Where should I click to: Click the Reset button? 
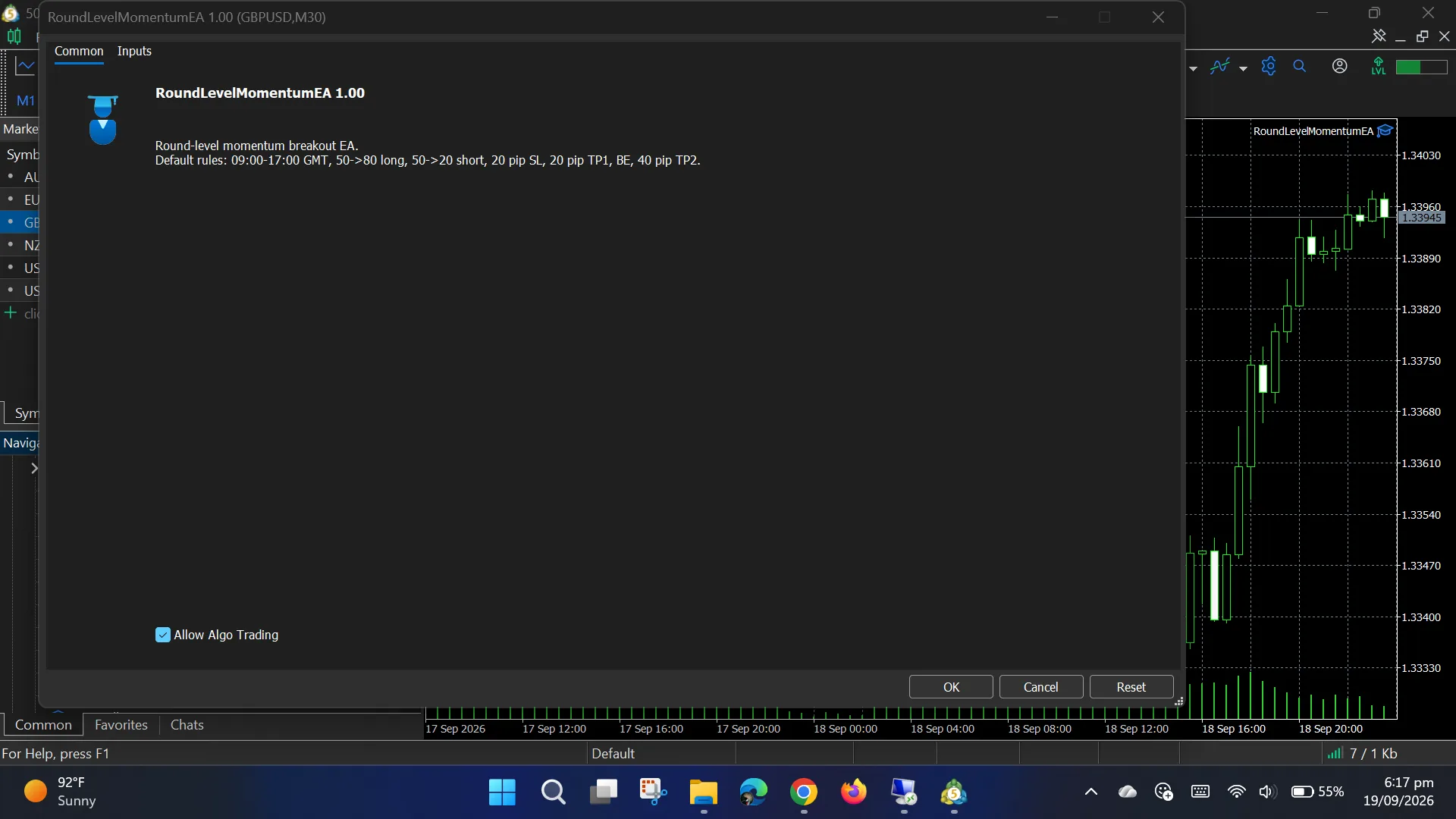[1131, 687]
